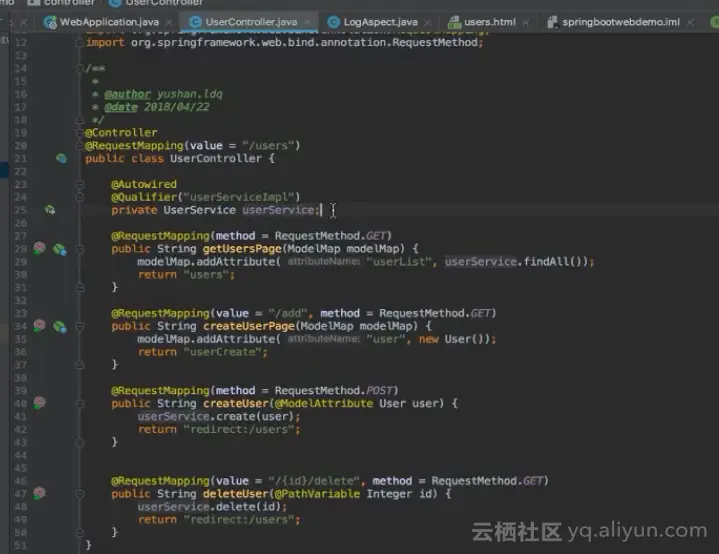Click the Spring bean gutter icon beside UserController class
Viewport: 719px width, 554px height.
(61, 158)
